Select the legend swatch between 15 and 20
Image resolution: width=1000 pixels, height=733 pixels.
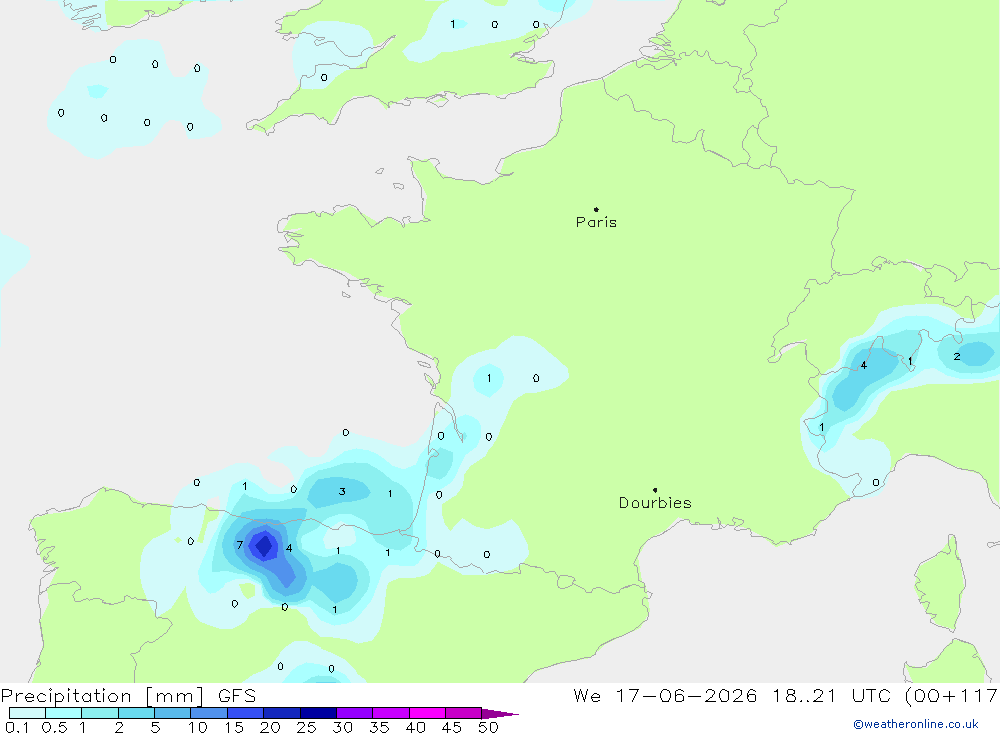245,713
